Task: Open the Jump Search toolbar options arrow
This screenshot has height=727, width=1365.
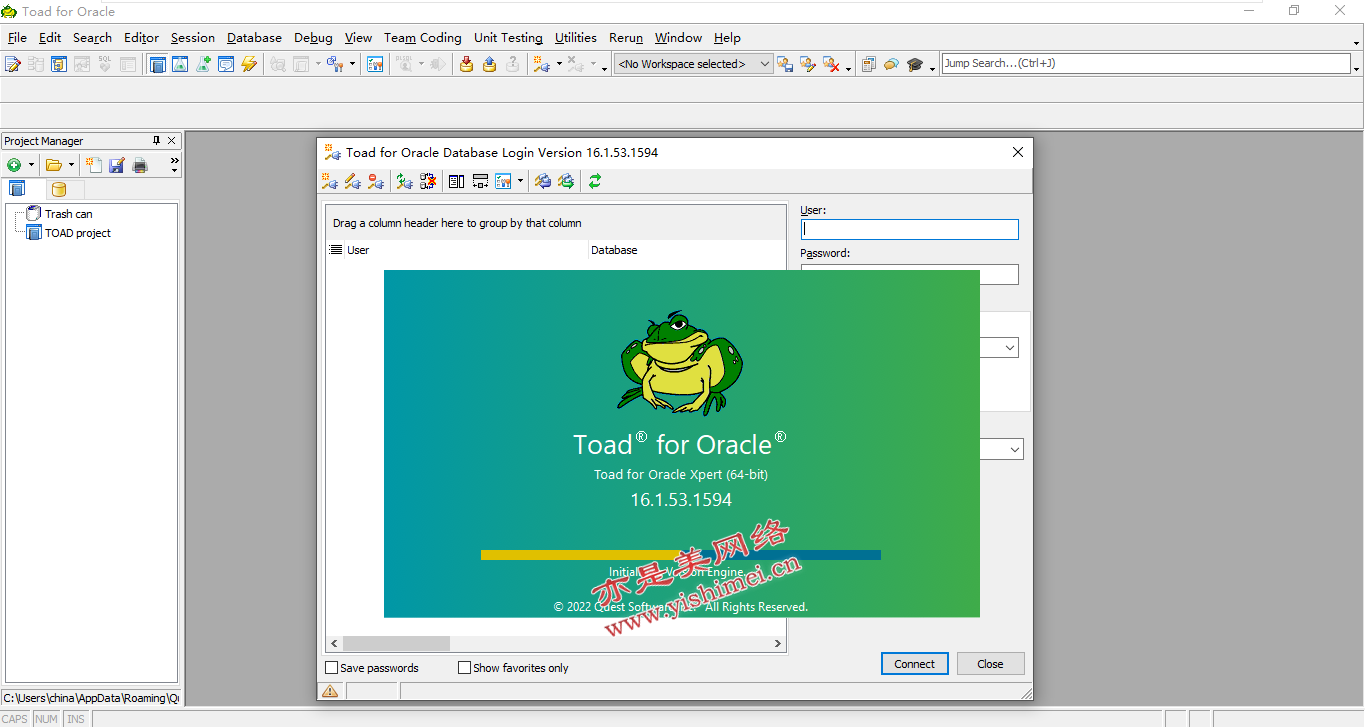Action: 1356,68
